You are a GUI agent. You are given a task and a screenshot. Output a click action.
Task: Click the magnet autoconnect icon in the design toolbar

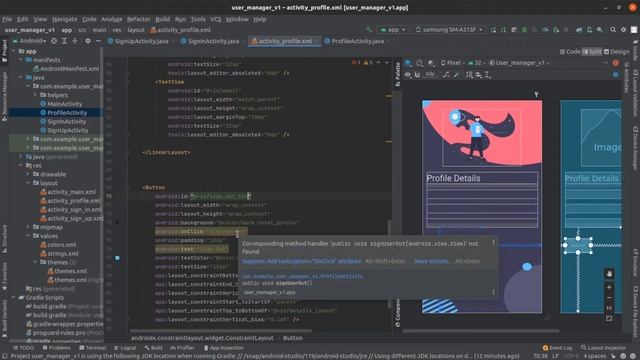tap(417, 75)
